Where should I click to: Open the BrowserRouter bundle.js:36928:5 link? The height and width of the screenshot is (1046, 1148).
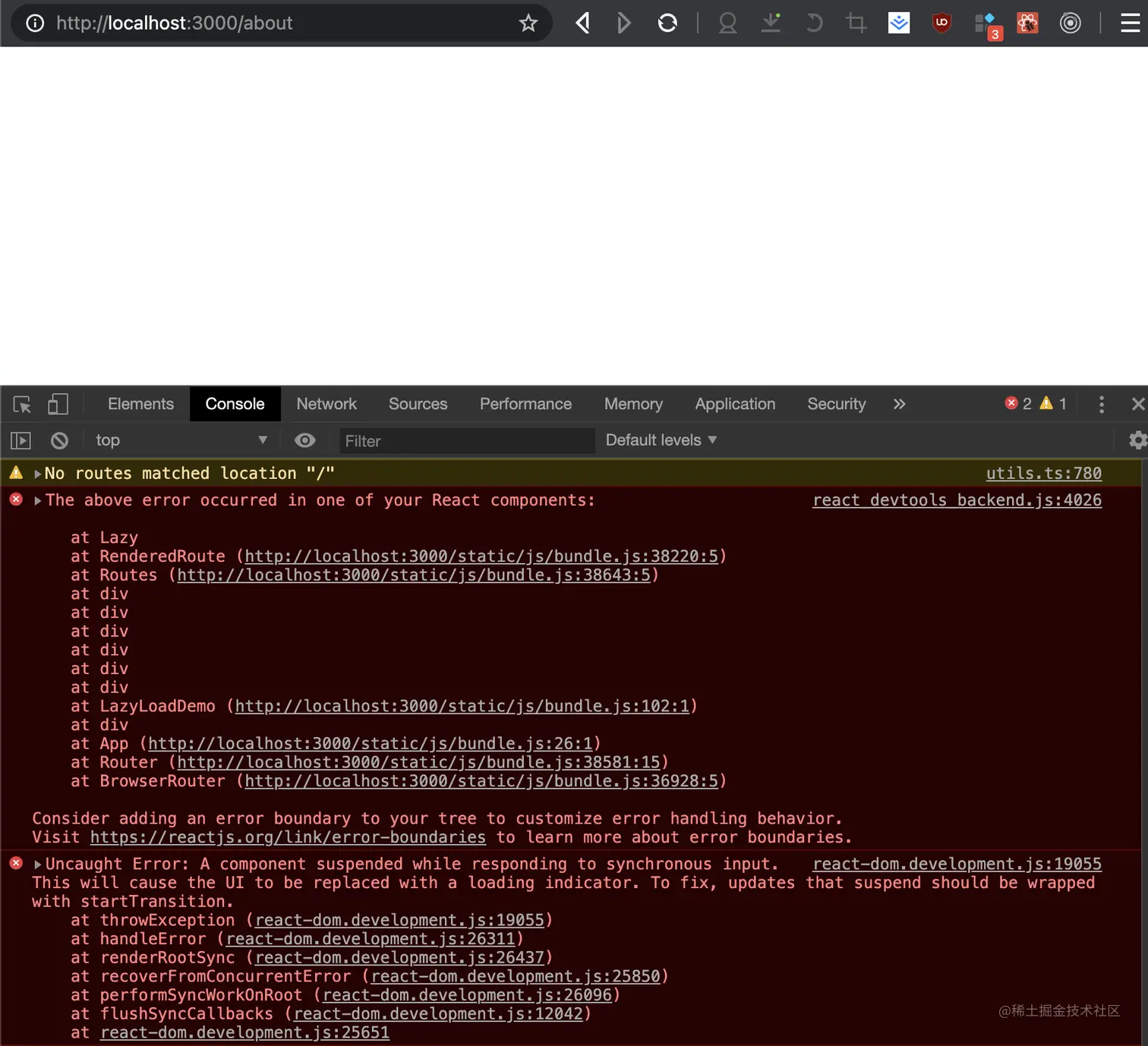pyautogui.click(x=481, y=781)
